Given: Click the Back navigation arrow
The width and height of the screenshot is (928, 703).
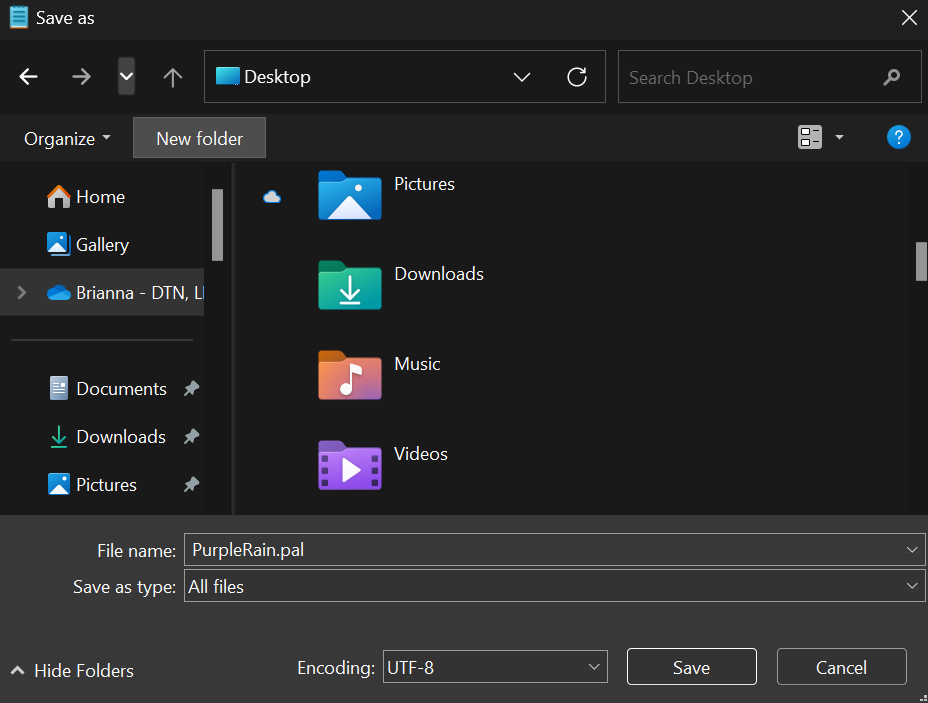Looking at the screenshot, I should point(29,77).
